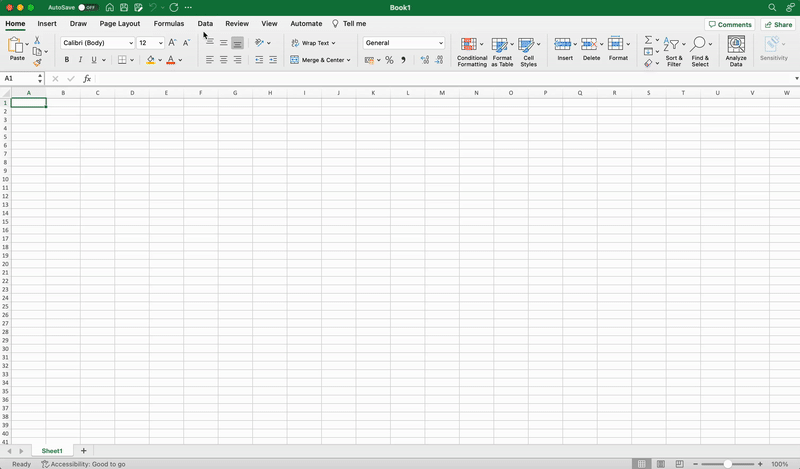Switch to the Formulas ribbon tab
The height and width of the screenshot is (469, 800).
click(x=168, y=23)
